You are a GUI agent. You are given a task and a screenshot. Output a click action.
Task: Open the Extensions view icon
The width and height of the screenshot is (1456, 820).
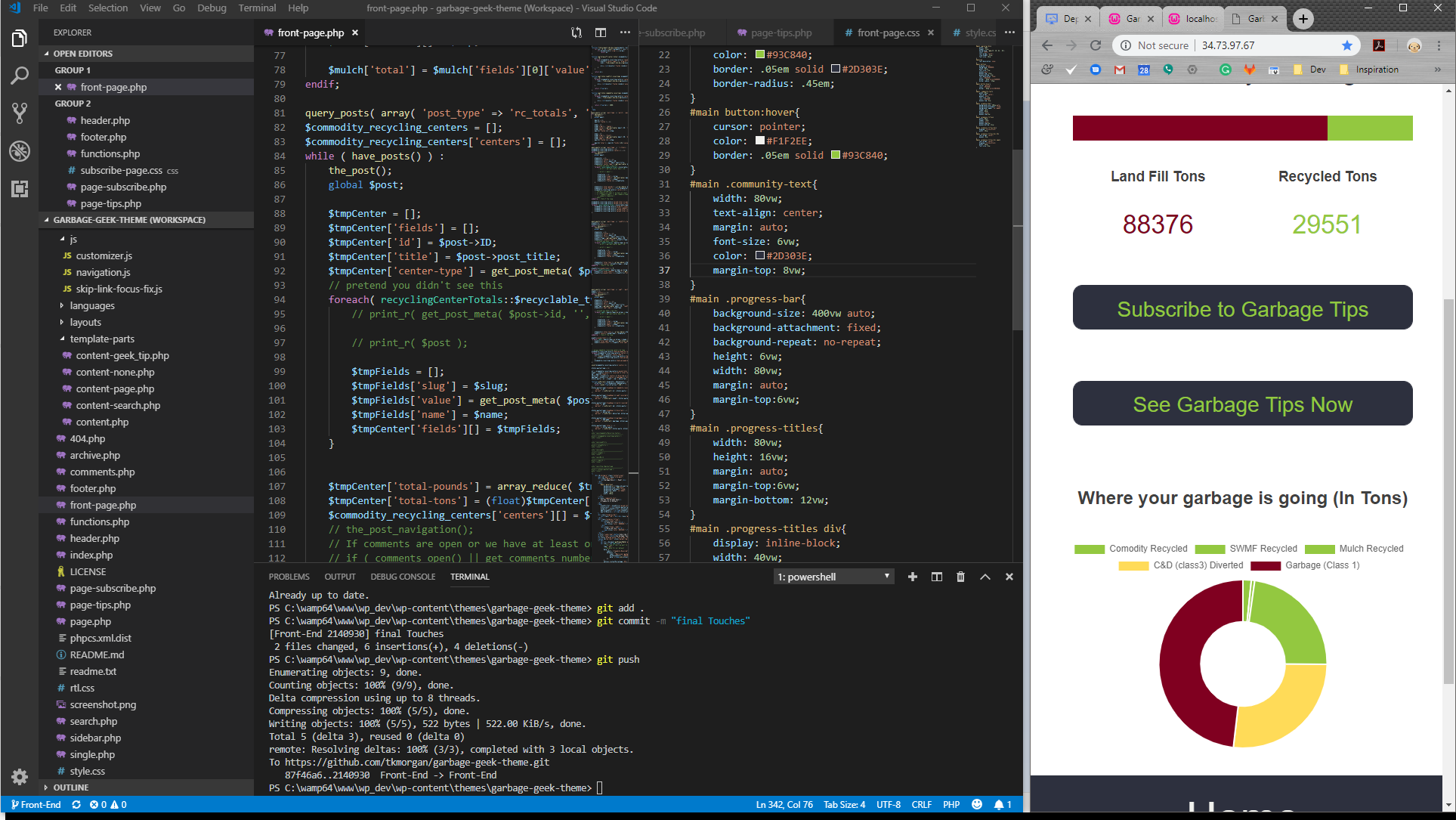20,189
